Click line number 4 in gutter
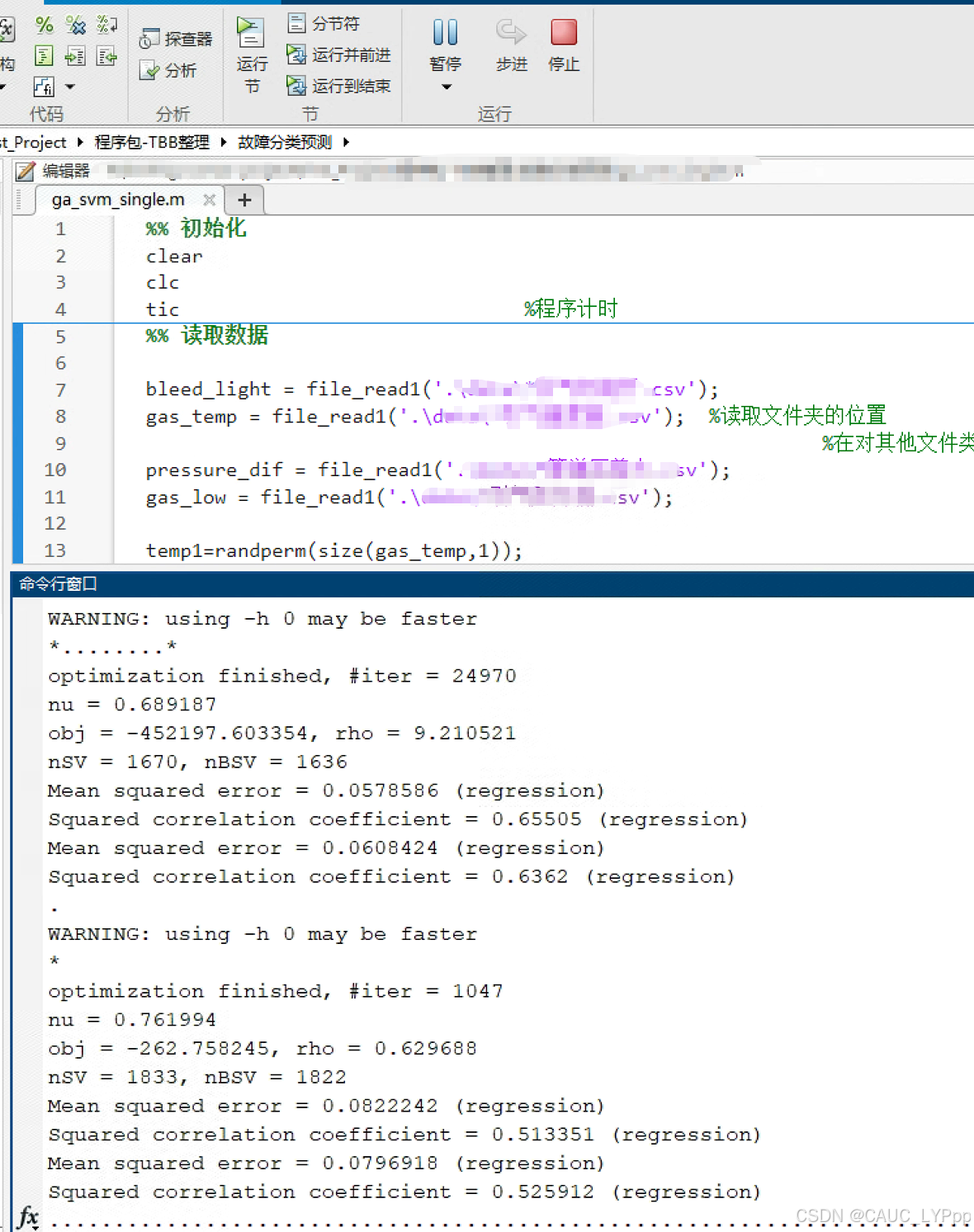This screenshot has height=1232, width=974. point(60,309)
